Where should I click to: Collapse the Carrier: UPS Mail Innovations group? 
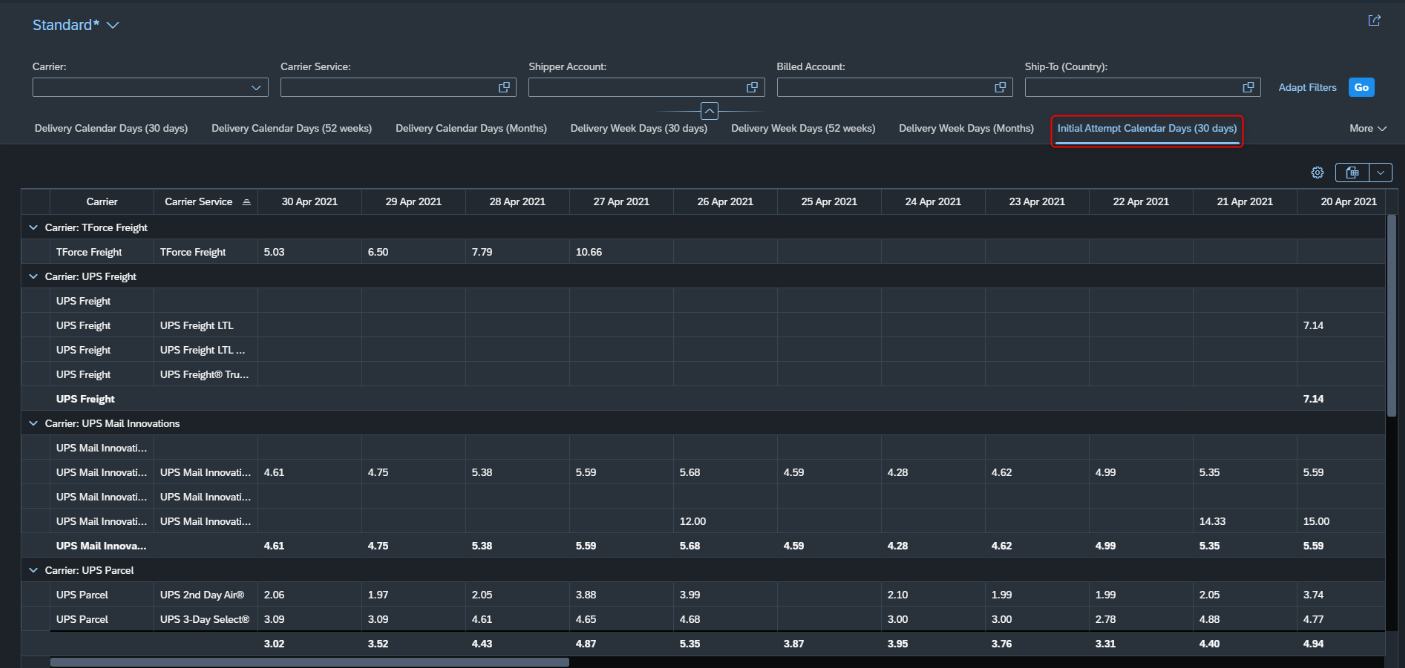[x=33, y=424]
